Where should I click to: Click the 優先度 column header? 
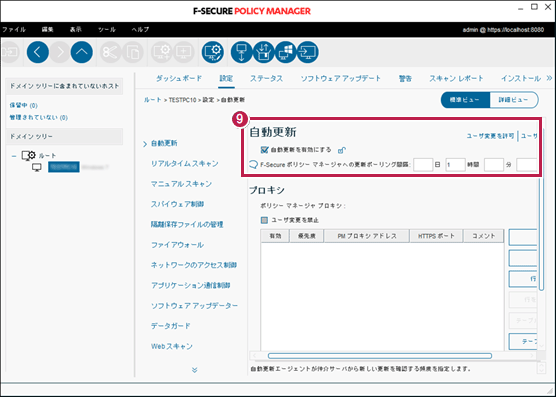click(x=306, y=236)
